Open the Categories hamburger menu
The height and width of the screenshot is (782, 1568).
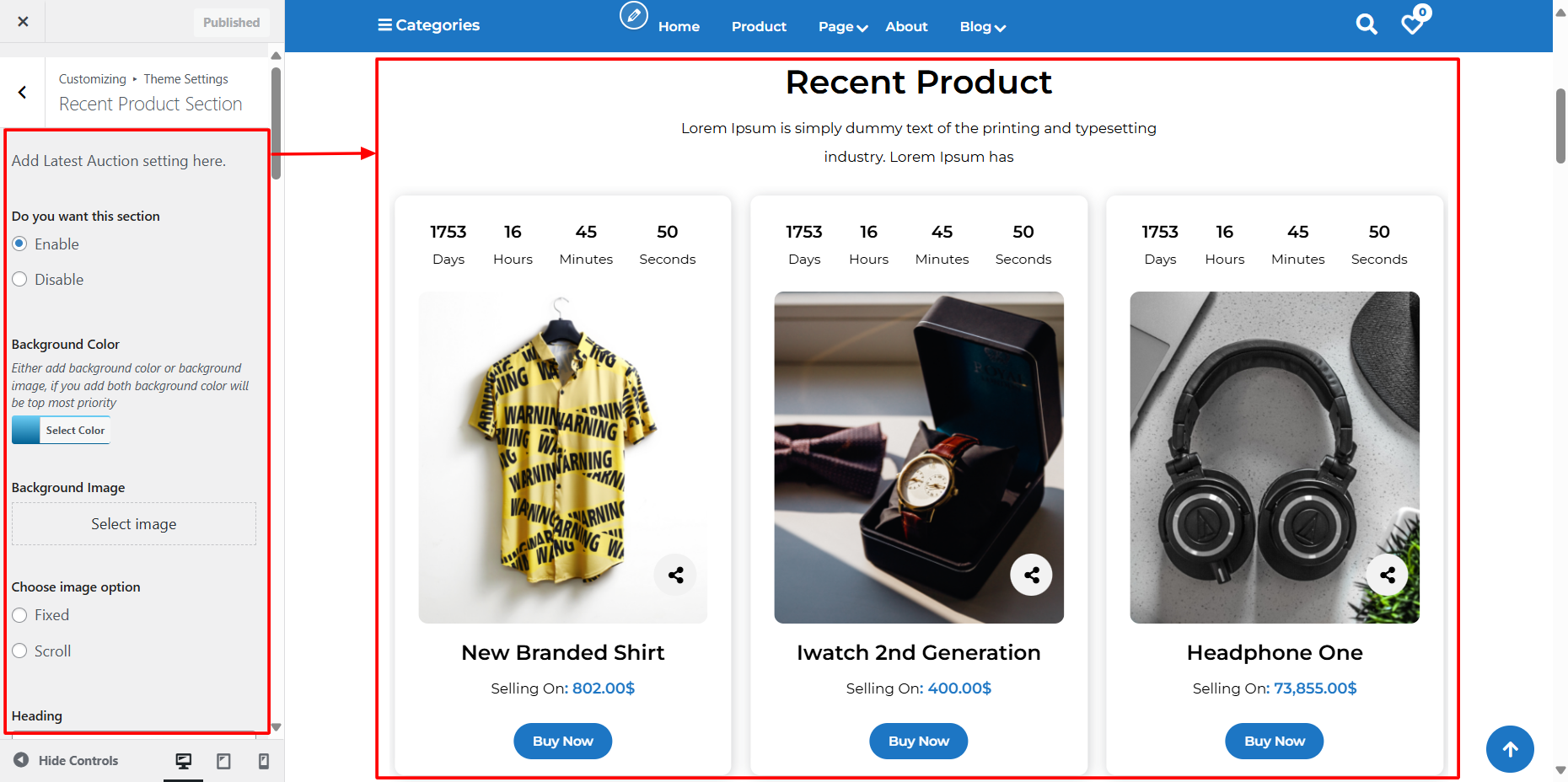coord(428,25)
